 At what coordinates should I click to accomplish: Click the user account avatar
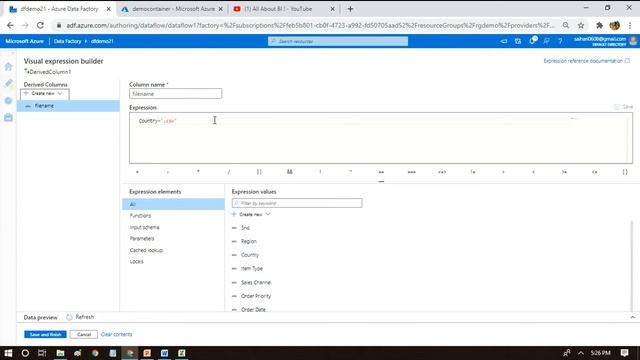click(633, 40)
